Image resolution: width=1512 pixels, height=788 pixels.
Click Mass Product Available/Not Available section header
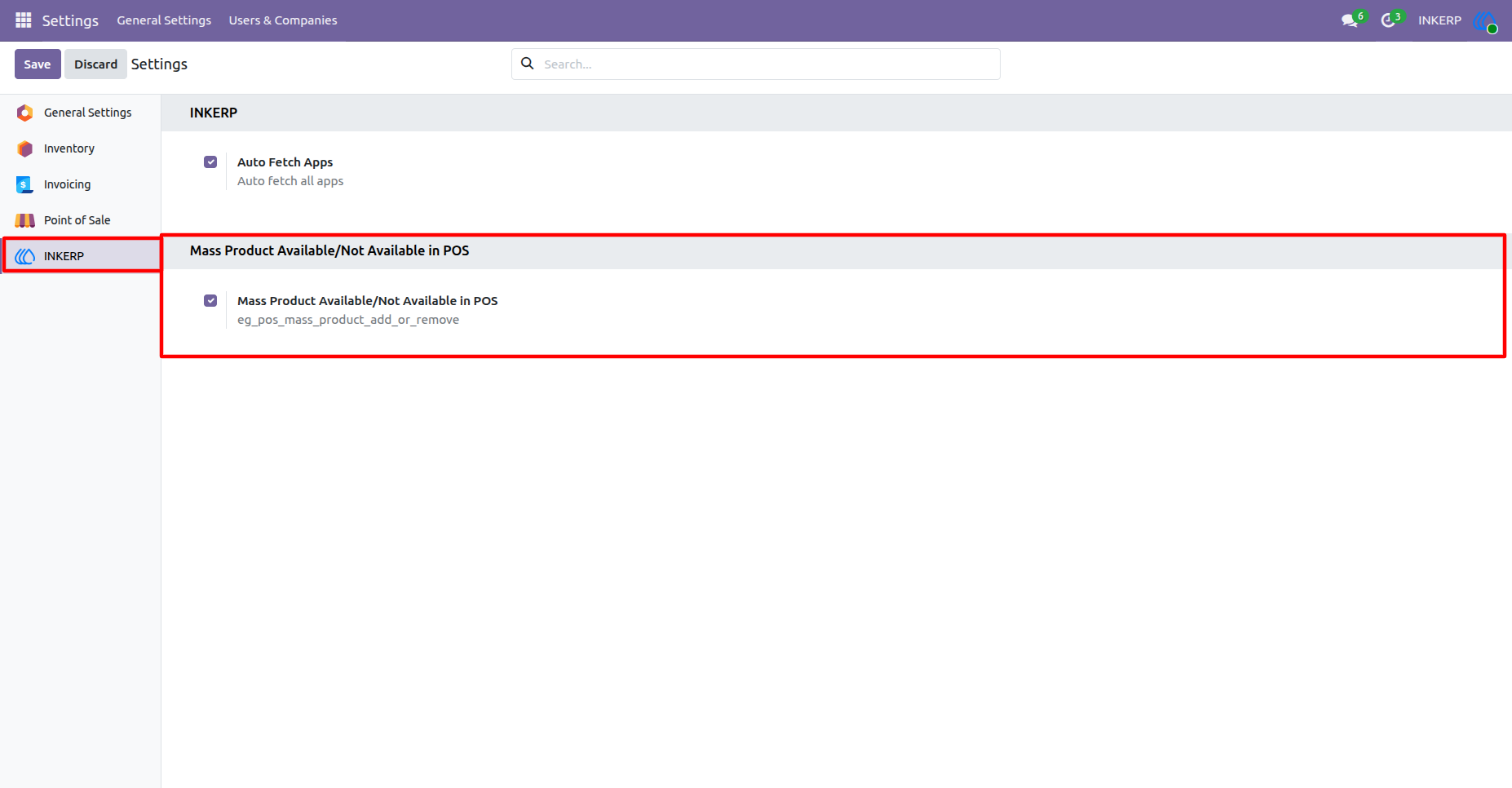329,250
